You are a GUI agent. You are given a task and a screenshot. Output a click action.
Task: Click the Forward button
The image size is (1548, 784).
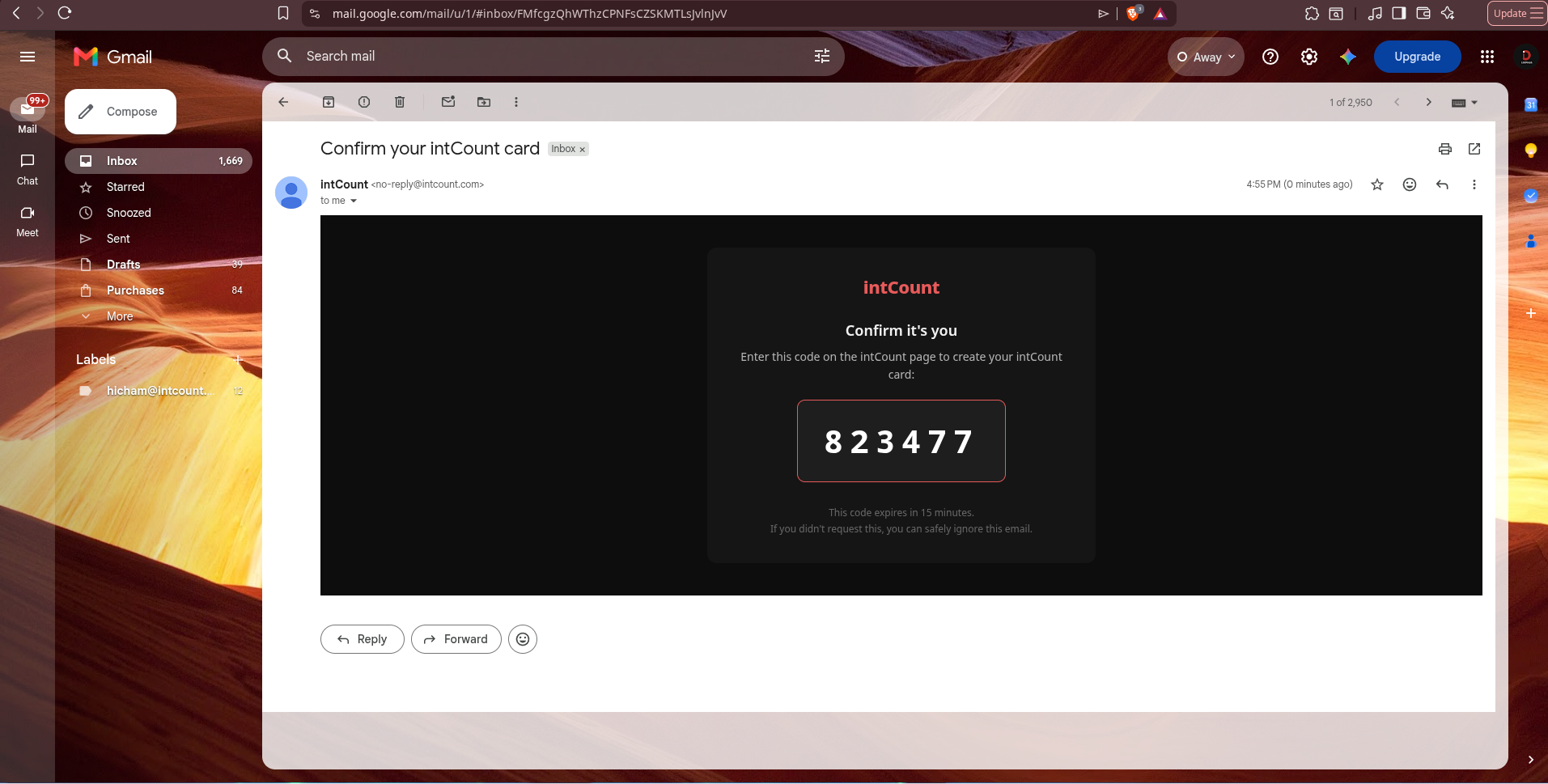pos(456,639)
